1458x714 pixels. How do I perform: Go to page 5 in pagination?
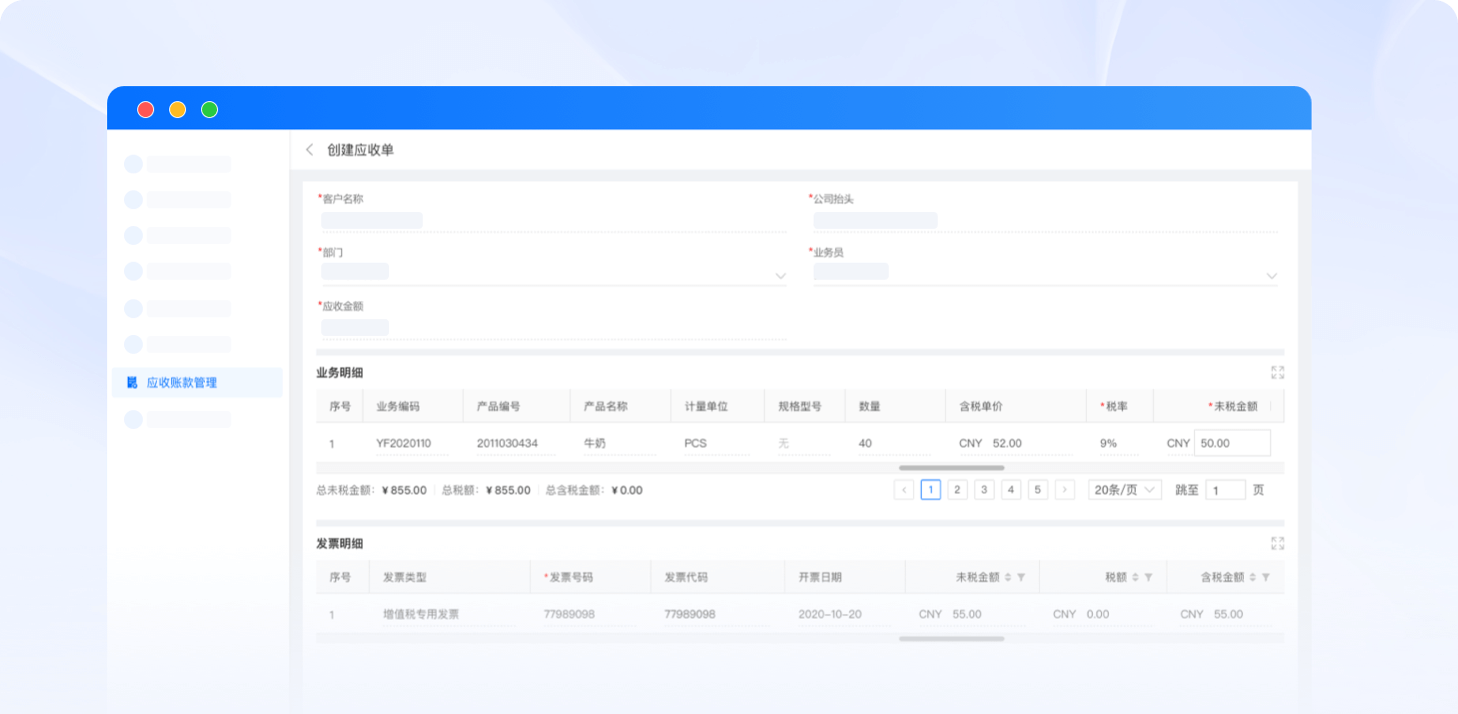(x=1038, y=490)
